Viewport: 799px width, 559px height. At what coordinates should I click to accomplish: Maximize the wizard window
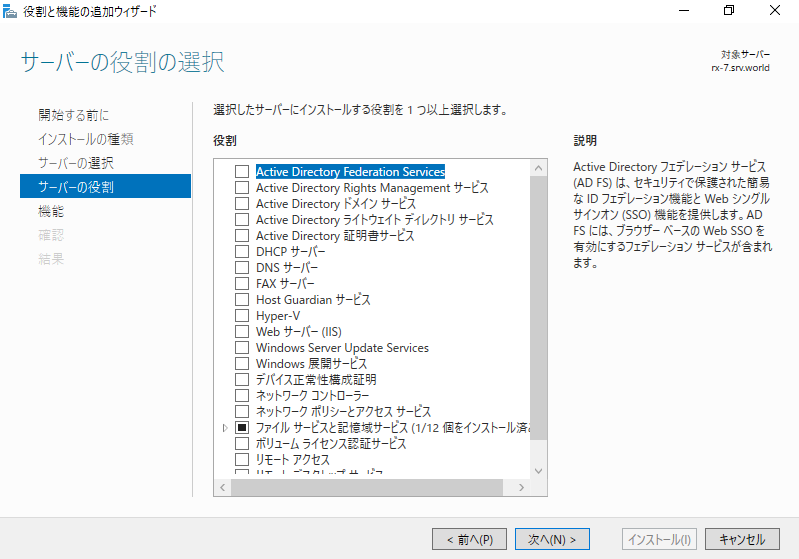click(729, 11)
